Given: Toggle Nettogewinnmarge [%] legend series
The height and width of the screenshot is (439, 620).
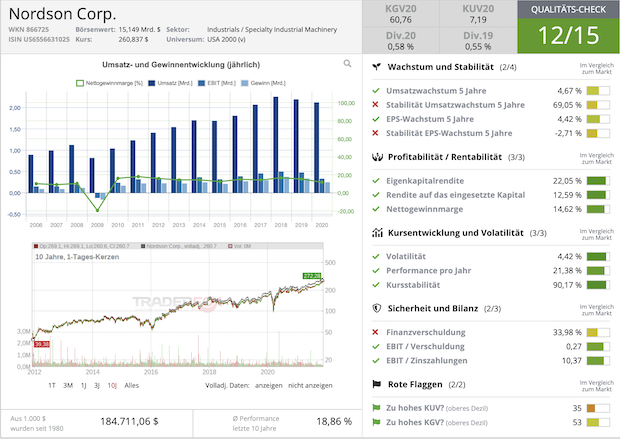Looking at the screenshot, I should [x=109, y=83].
